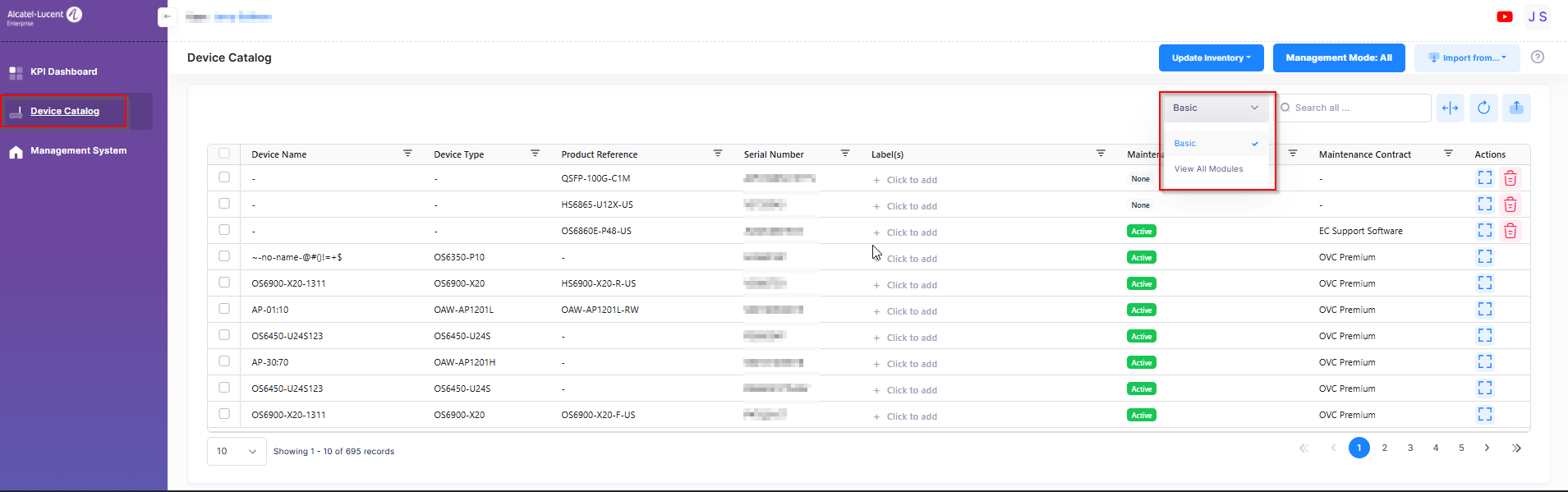Click the export upload icon
This screenshot has width=1568, height=492.
point(1516,108)
